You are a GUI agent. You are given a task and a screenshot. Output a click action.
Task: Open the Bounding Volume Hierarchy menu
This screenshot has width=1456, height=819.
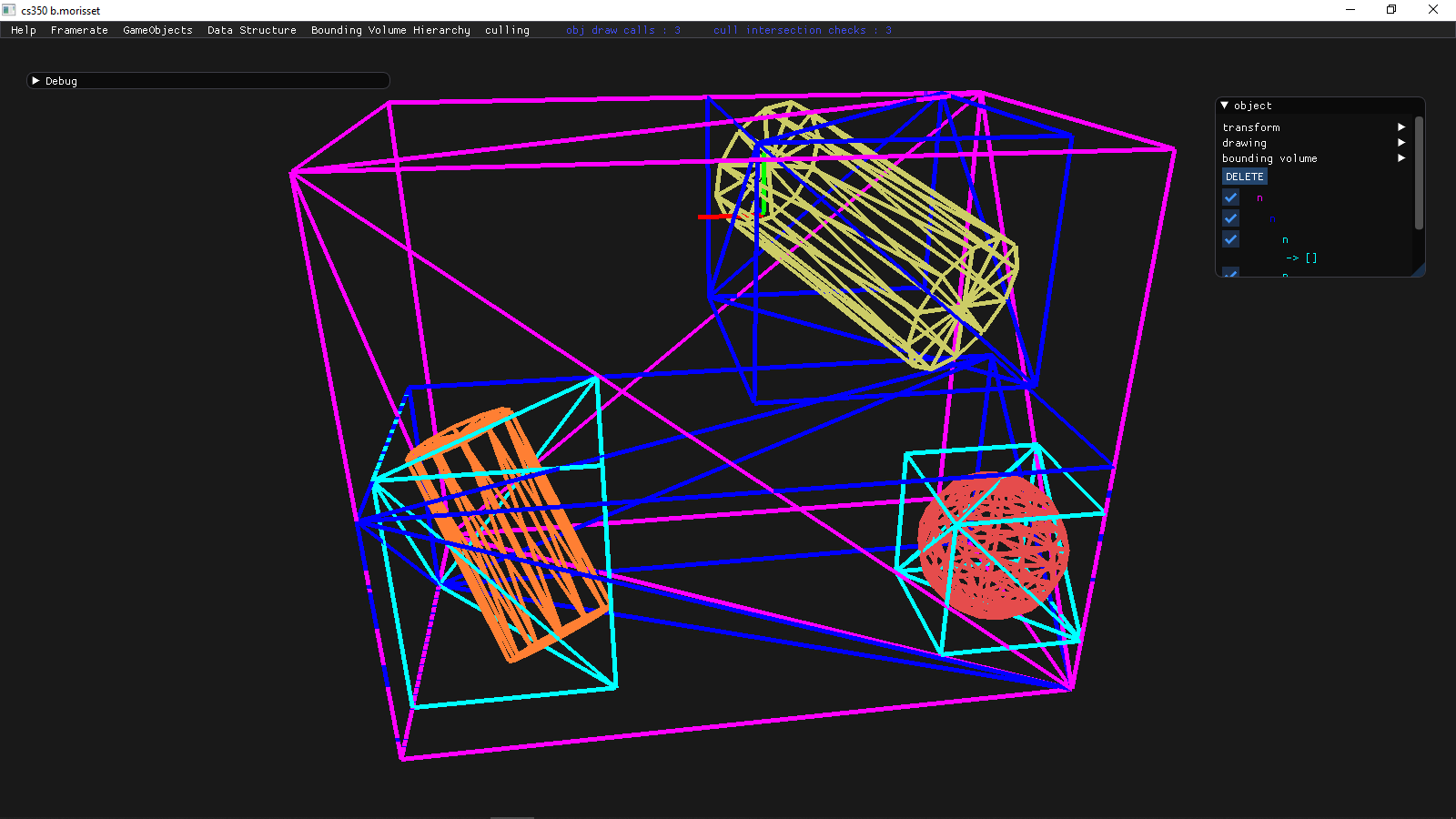click(x=390, y=30)
